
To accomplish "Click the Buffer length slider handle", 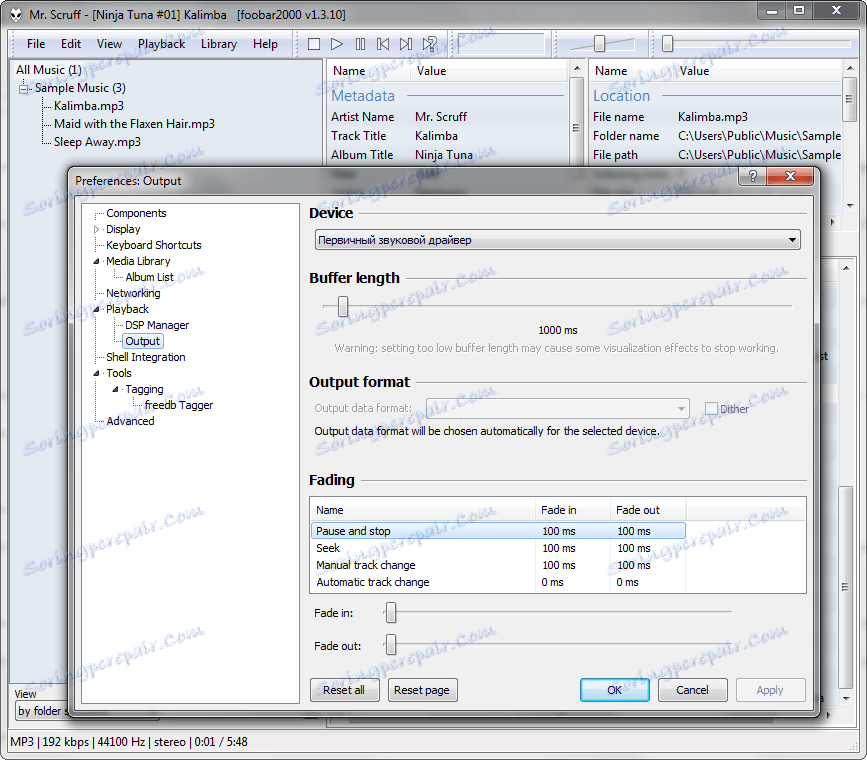I will tap(343, 306).
